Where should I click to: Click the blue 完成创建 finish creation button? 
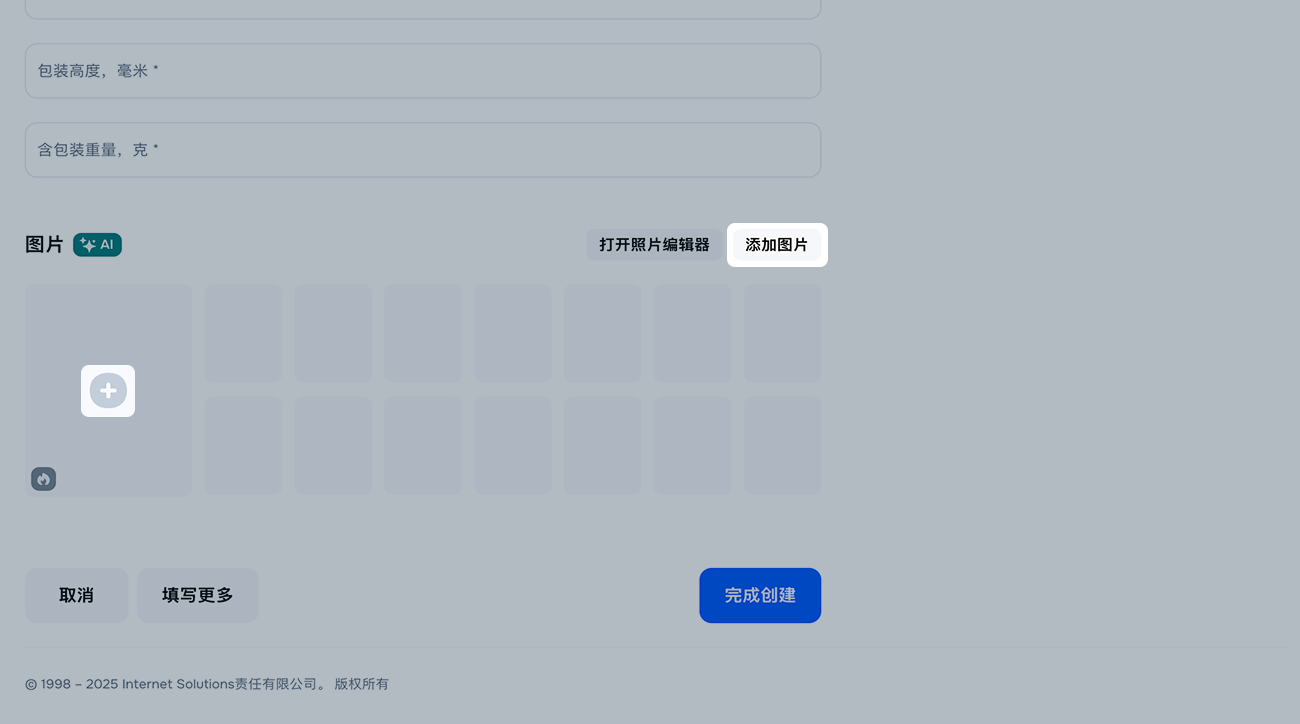pyautogui.click(x=760, y=595)
